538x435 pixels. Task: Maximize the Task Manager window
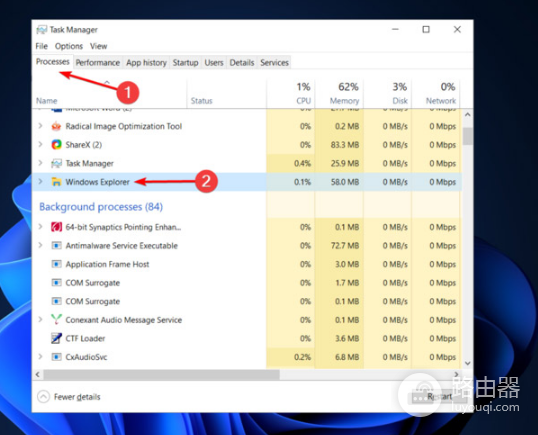pos(426,30)
